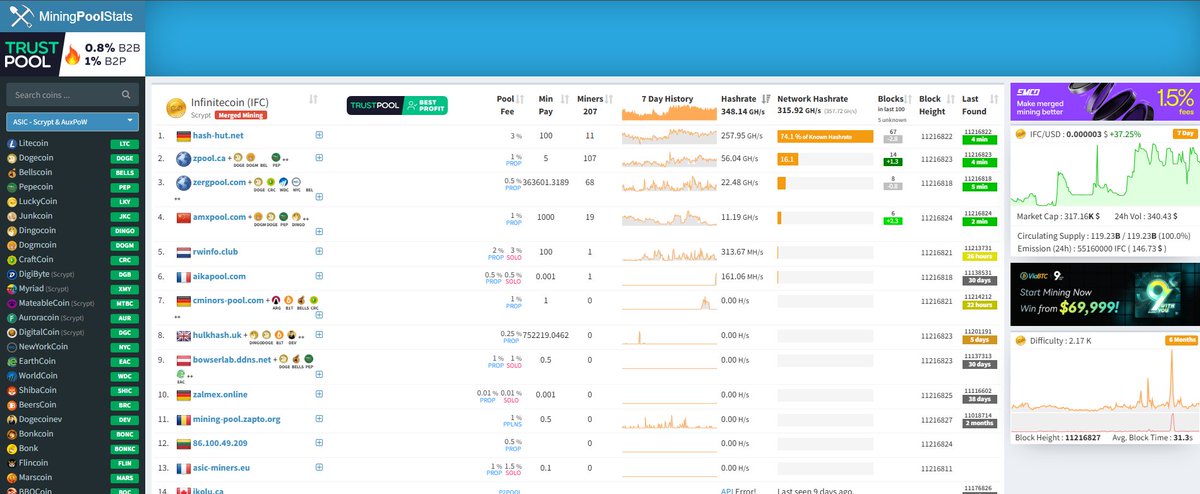This screenshot has height=494, width=1200.
Task: Expand the zalmex.online row details
Action: 319,395
